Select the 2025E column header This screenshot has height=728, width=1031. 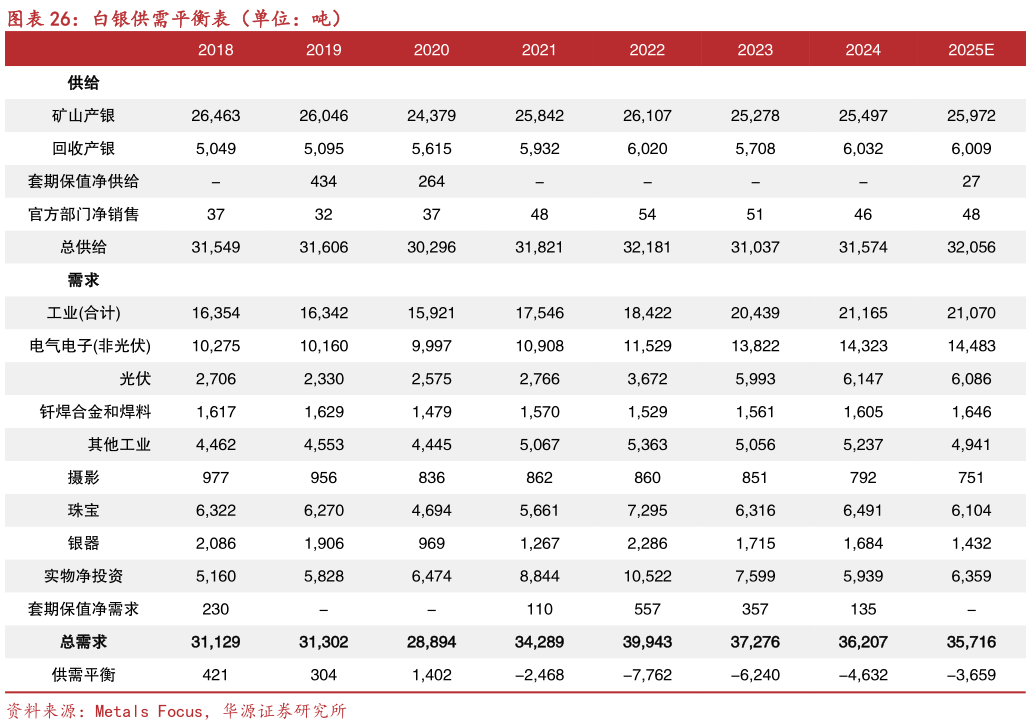(971, 50)
